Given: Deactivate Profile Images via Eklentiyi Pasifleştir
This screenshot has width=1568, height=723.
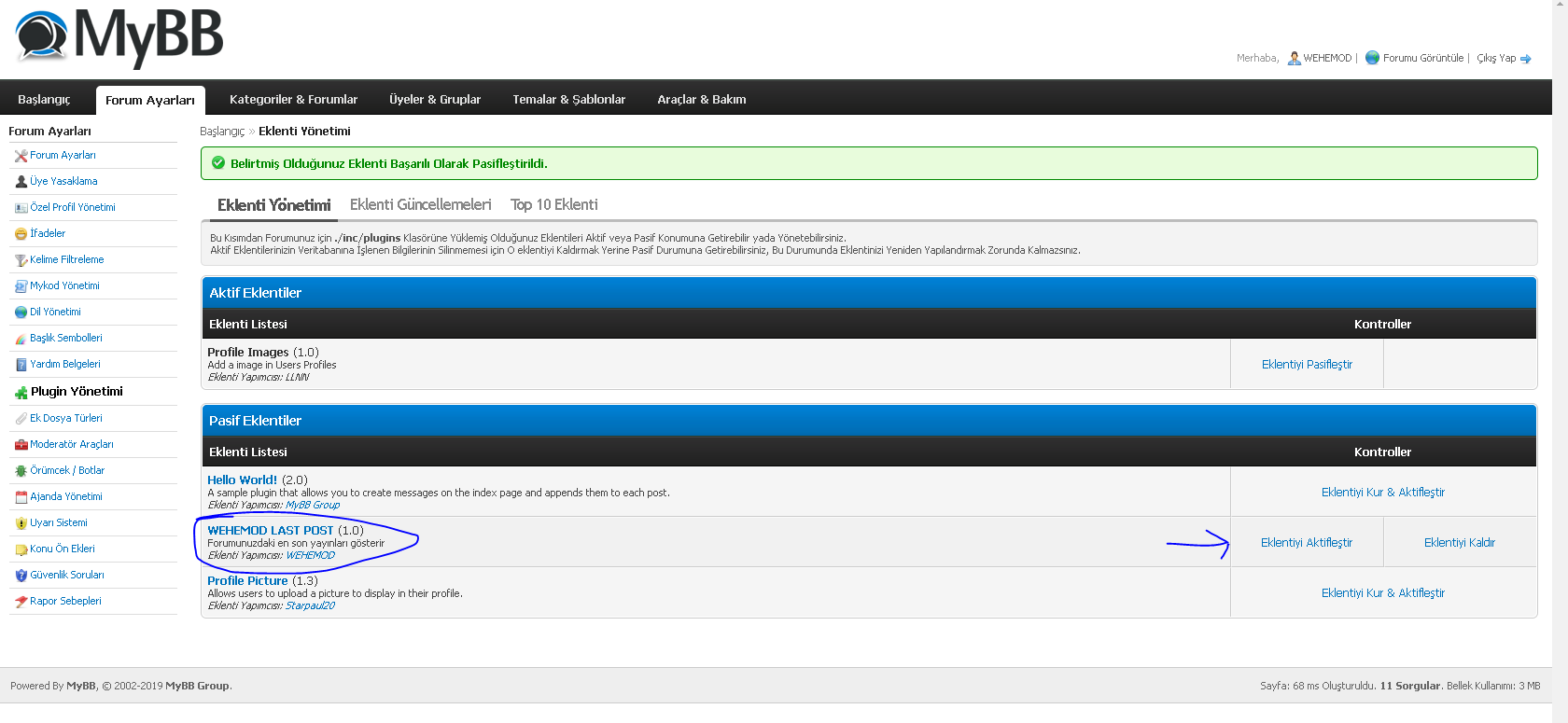Looking at the screenshot, I should tap(1307, 365).
